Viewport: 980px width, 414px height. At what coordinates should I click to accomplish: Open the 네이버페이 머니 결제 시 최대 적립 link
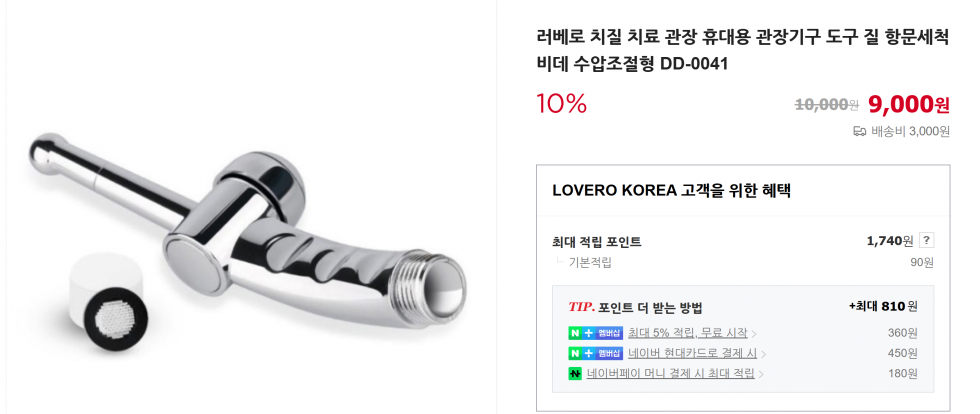(x=671, y=373)
